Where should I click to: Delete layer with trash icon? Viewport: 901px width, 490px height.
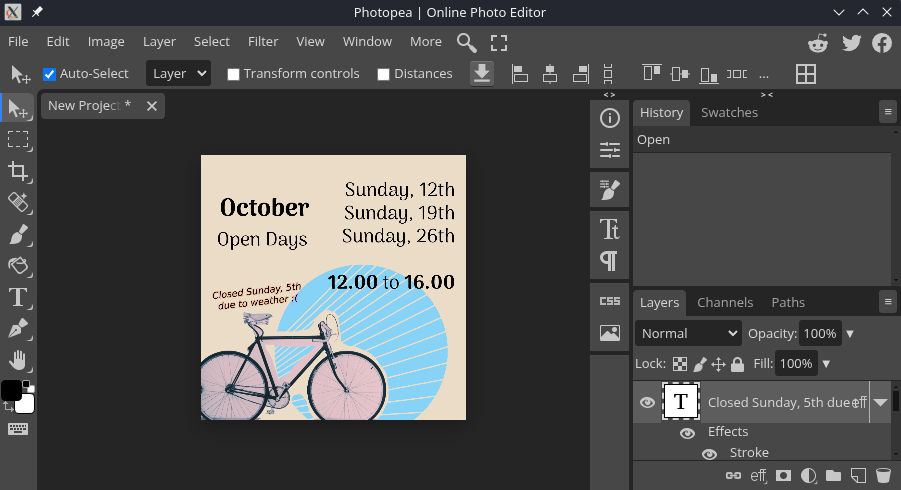click(x=883, y=476)
